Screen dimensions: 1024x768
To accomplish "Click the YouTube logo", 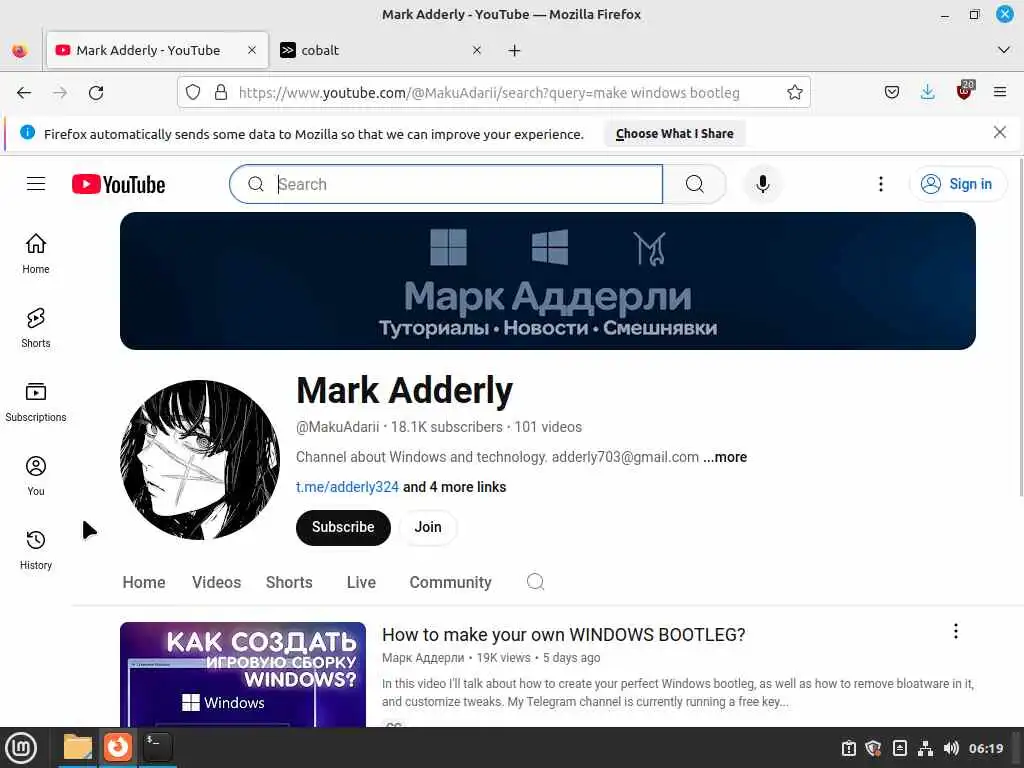I will point(118,185).
